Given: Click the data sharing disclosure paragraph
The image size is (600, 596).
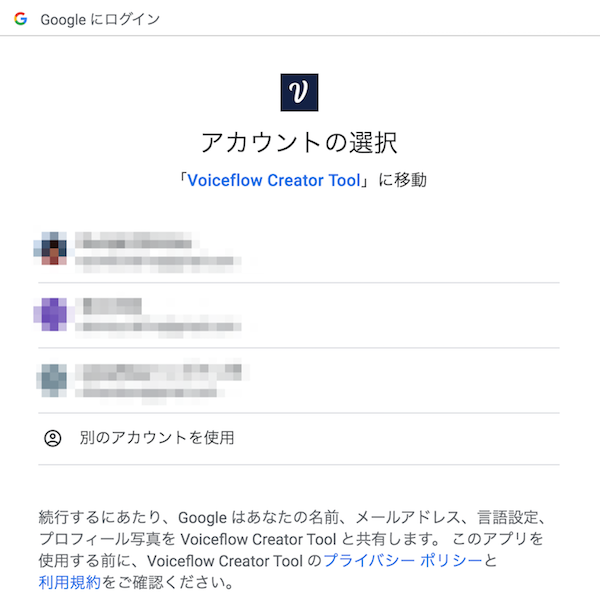Looking at the screenshot, I should click(294, 550).
